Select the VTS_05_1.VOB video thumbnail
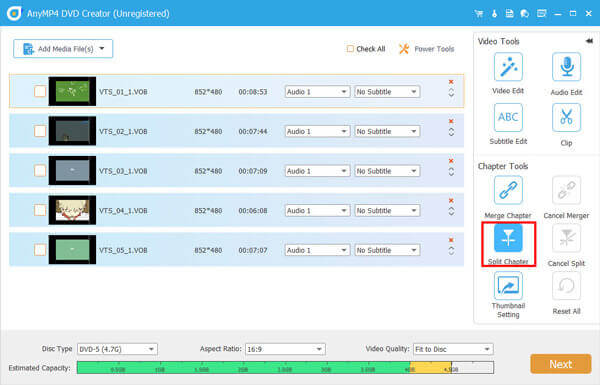 pos(72,250)
